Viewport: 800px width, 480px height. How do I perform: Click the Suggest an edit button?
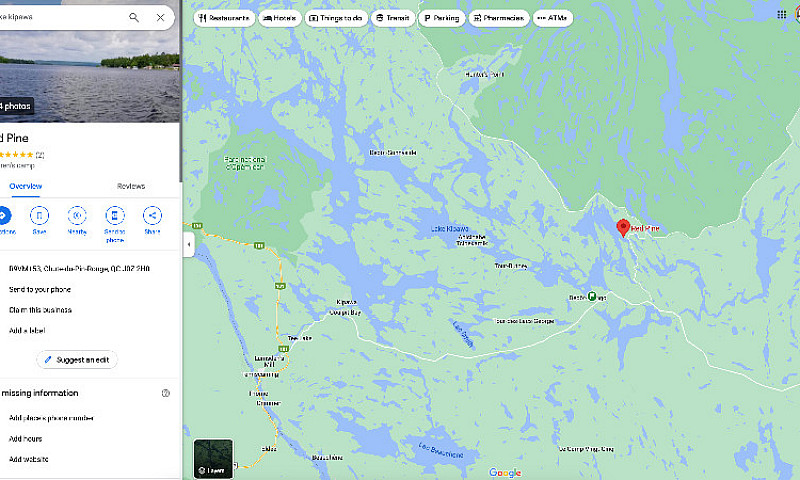click(77, 360)
